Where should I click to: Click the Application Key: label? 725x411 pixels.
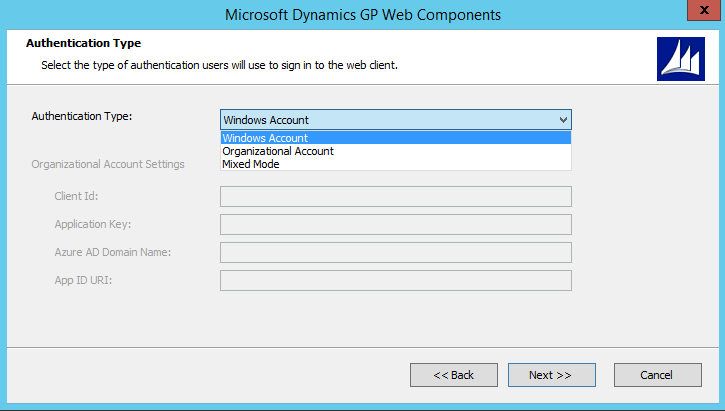point(93,224)
